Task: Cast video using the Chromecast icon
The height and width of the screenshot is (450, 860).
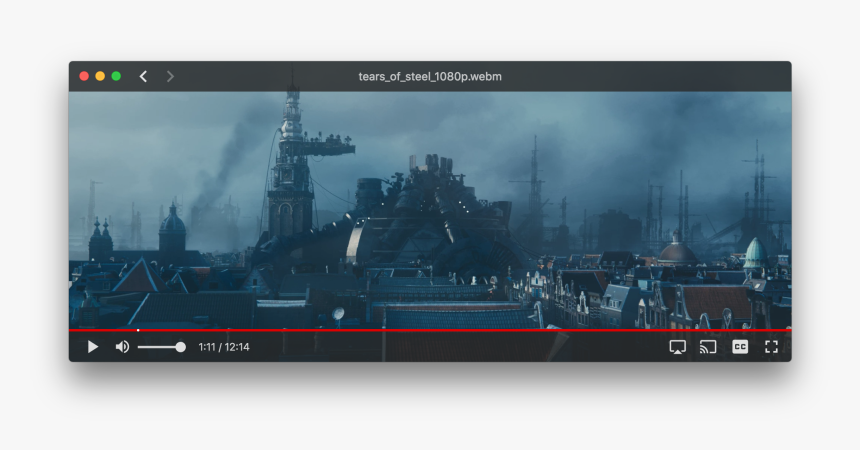Action: (x=708, y=347)
